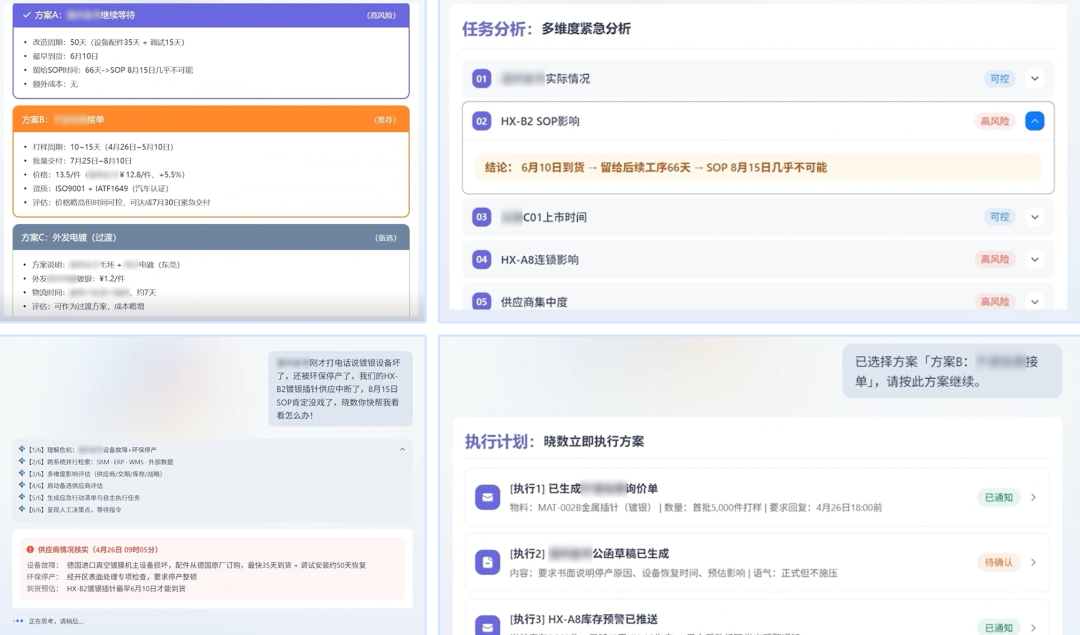The width and height of the screenshot is (1080, 635).
Task: Click the chat bubble about 镀银设备坏了
Action: point(340,389)
